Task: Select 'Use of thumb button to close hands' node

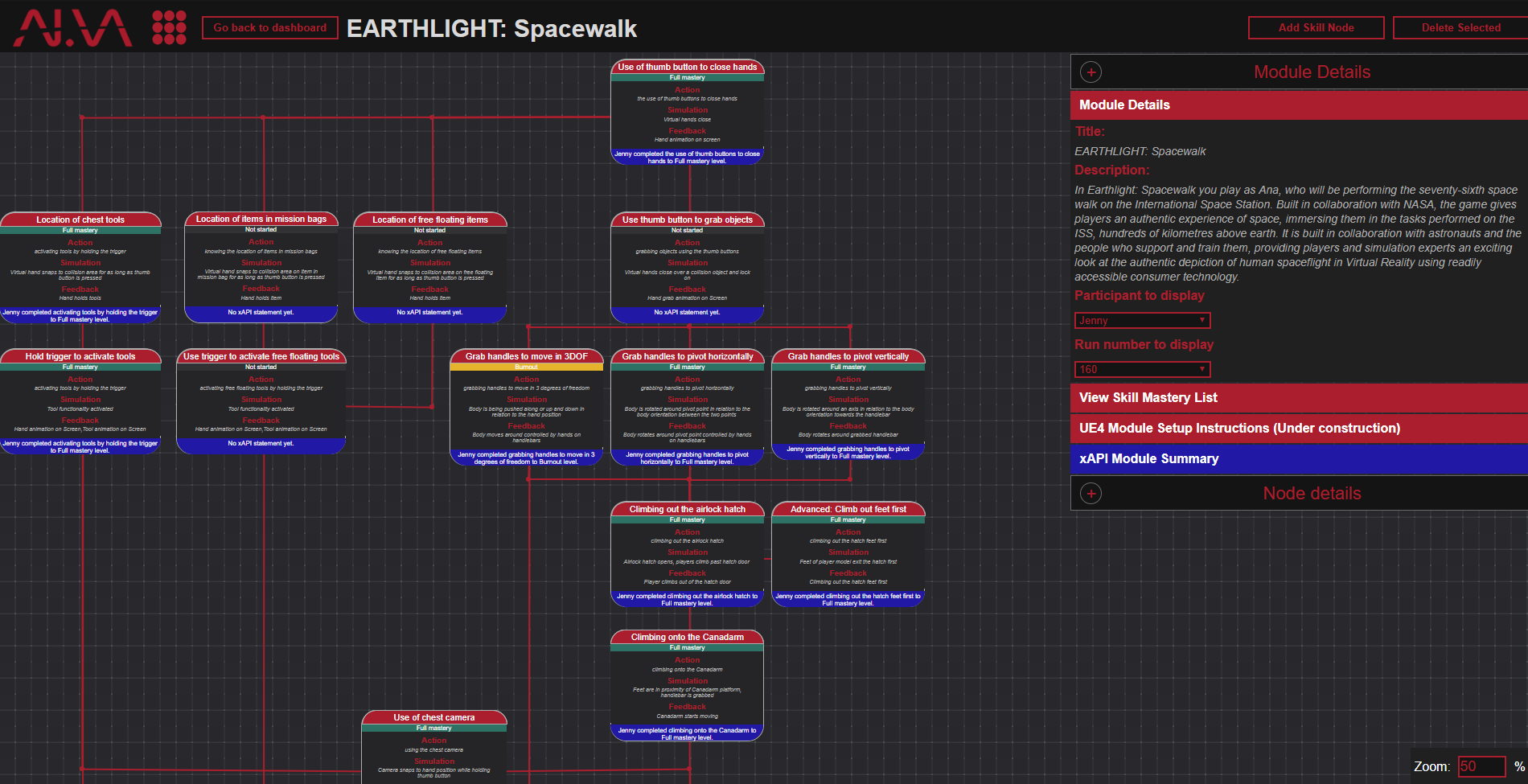Action: click(688, 112)
